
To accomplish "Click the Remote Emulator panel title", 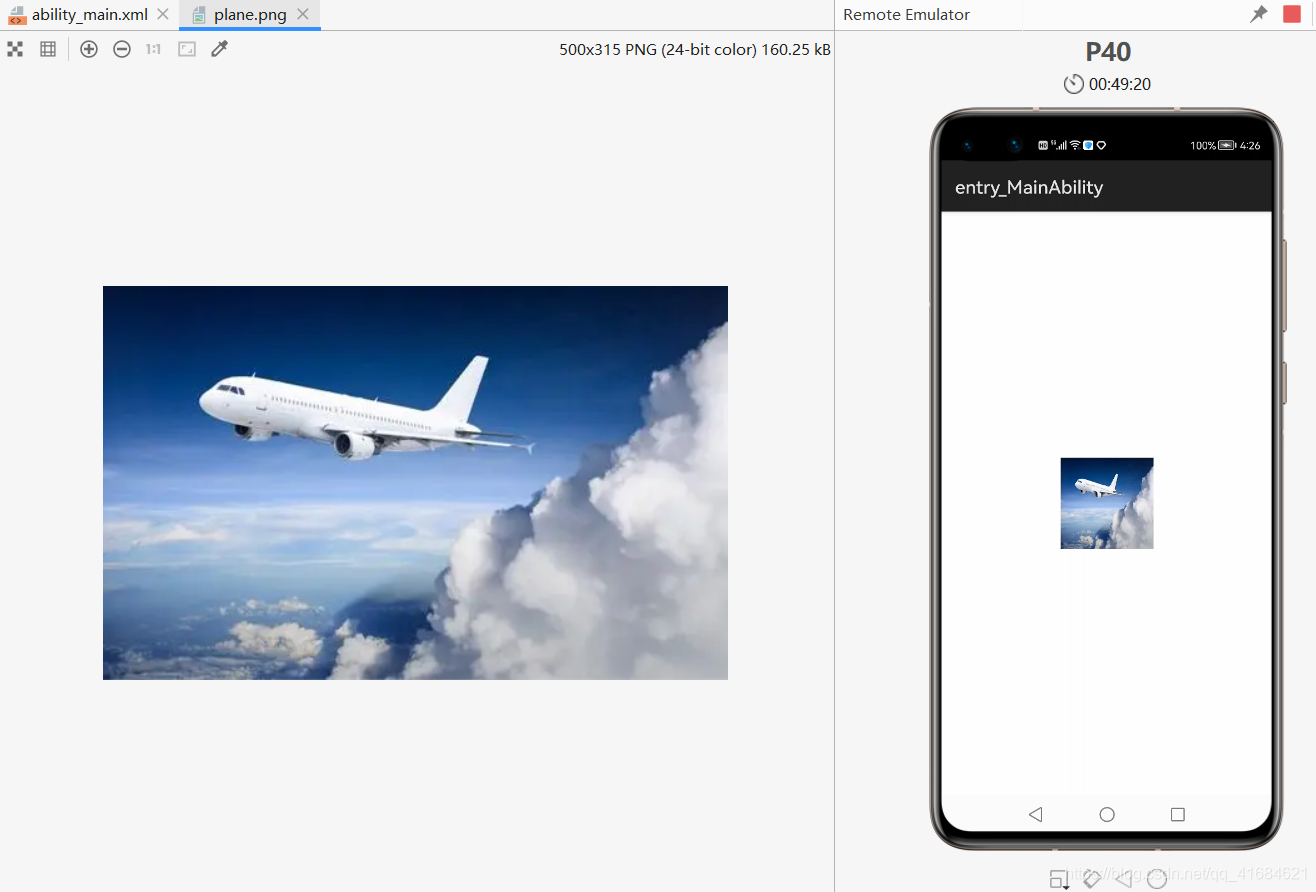I will 907,15.
